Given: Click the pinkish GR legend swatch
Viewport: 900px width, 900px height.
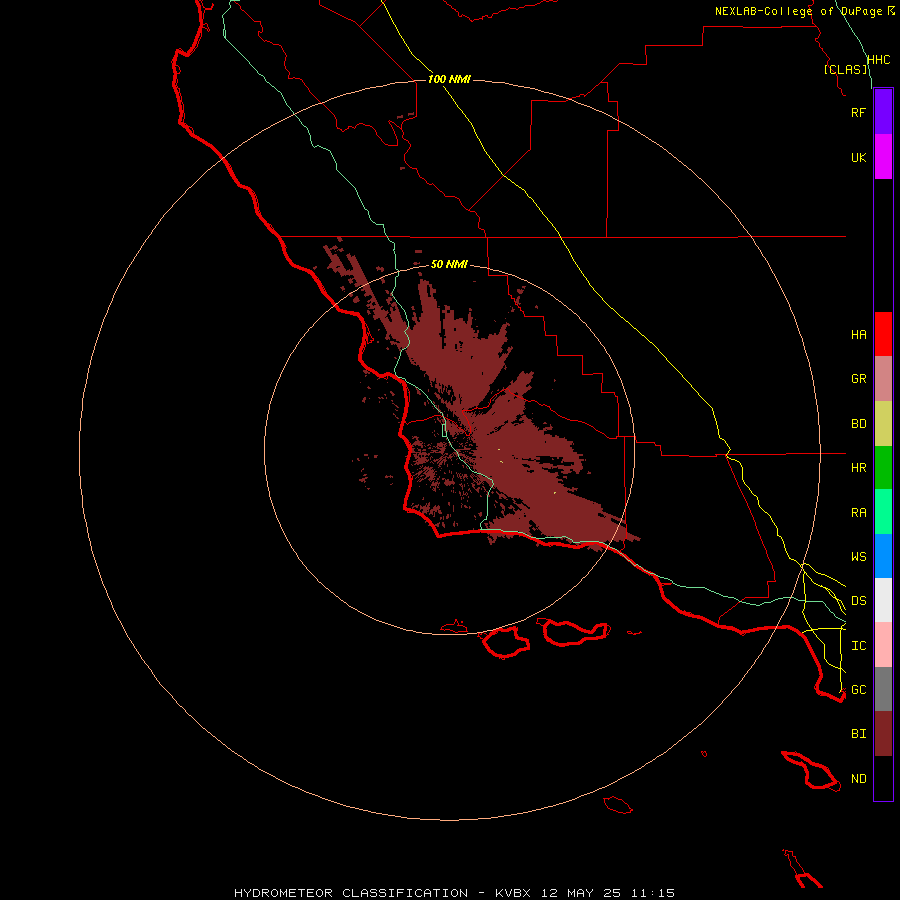Looking at the screenshot, I should pos(883,379).
